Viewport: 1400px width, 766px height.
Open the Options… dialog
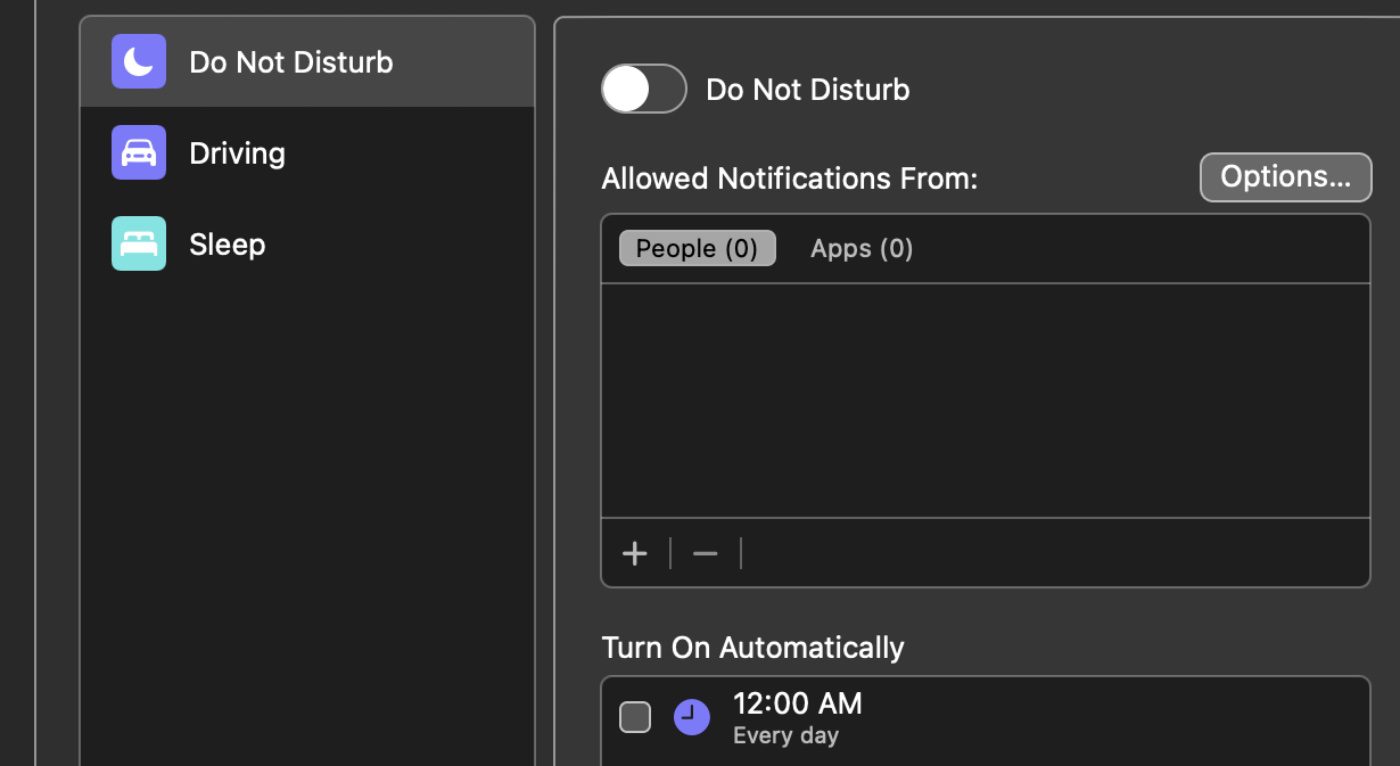[1285, 177]
